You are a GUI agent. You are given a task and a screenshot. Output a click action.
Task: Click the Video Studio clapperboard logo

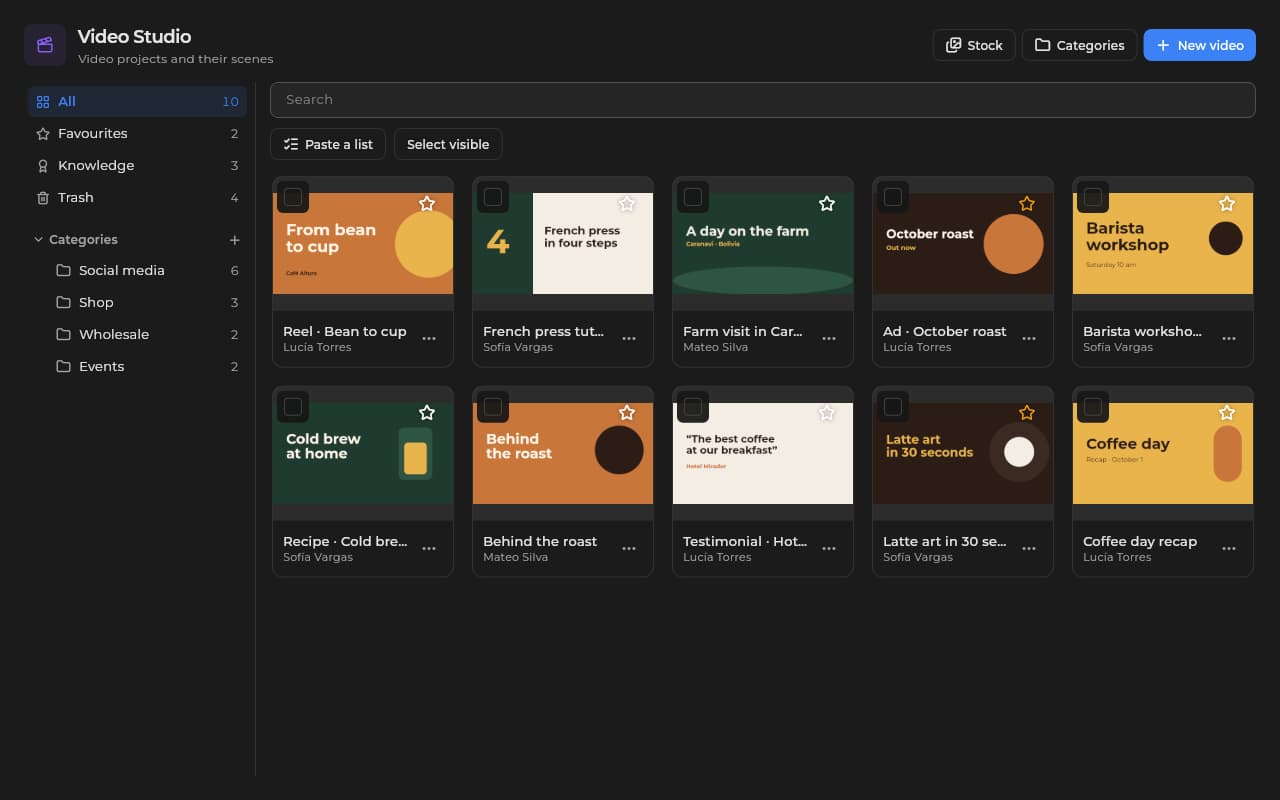pyautogui.click(x=45, y=45)
